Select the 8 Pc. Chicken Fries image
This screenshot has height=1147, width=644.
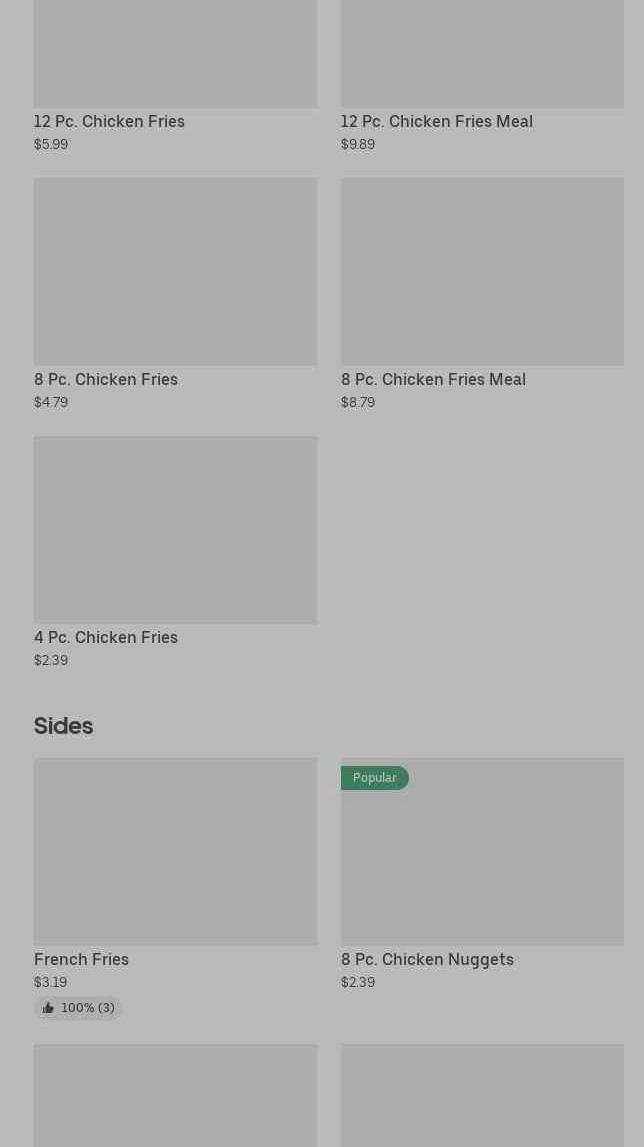175,271
